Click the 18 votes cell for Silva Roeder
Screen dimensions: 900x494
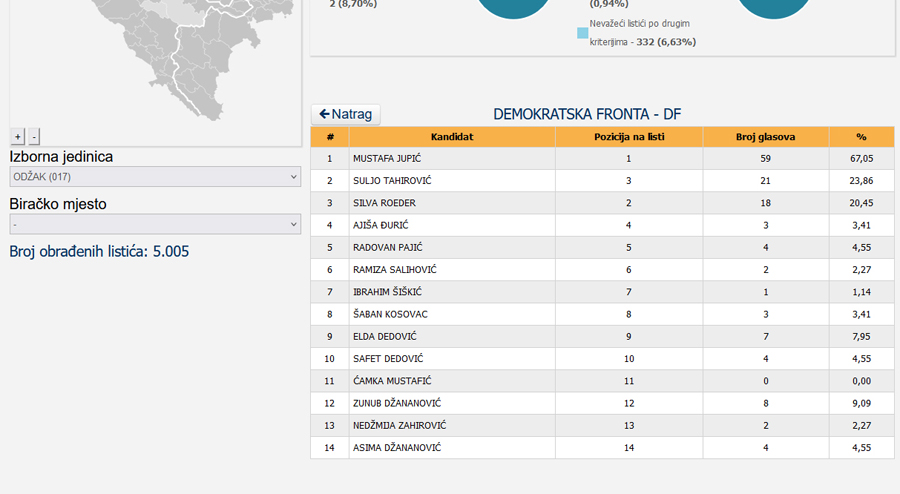(x=766, y=203)
